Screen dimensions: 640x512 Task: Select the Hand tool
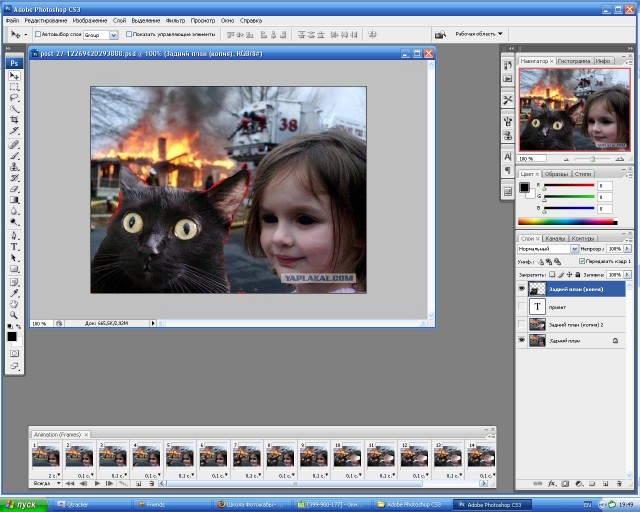click(14, 304)
